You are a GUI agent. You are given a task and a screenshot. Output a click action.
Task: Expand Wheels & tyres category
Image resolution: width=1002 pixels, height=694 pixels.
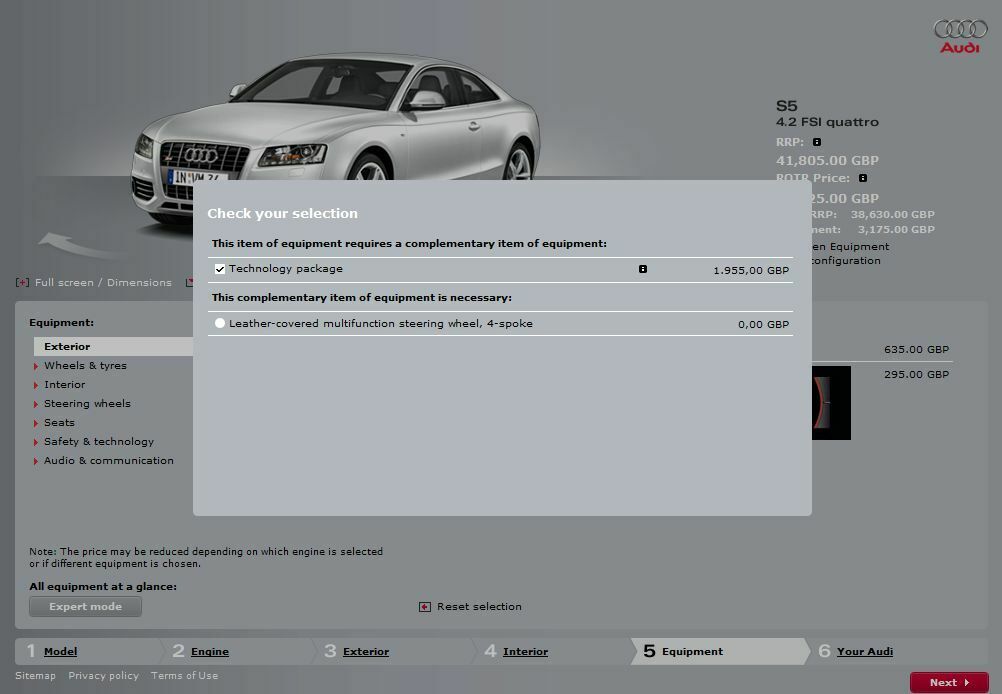pyautogui.click(x=85, y=366)
